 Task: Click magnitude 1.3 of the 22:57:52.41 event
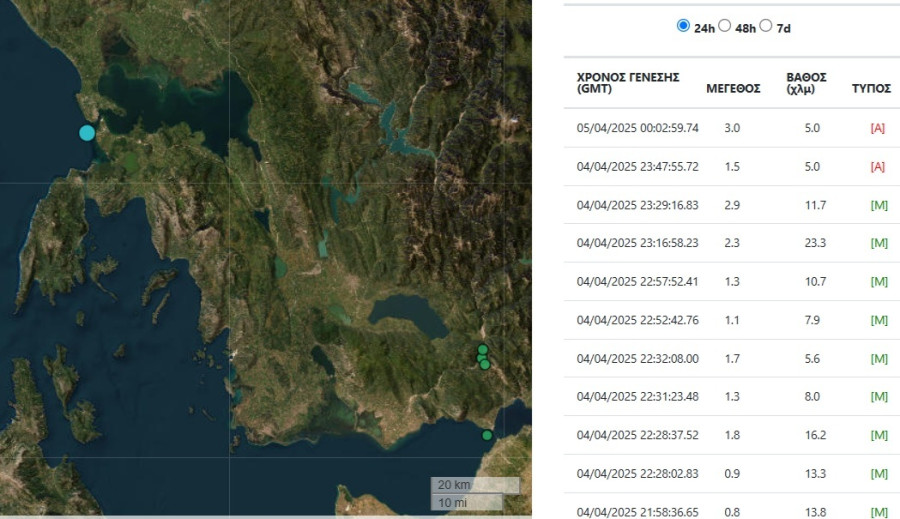[732, 281]
